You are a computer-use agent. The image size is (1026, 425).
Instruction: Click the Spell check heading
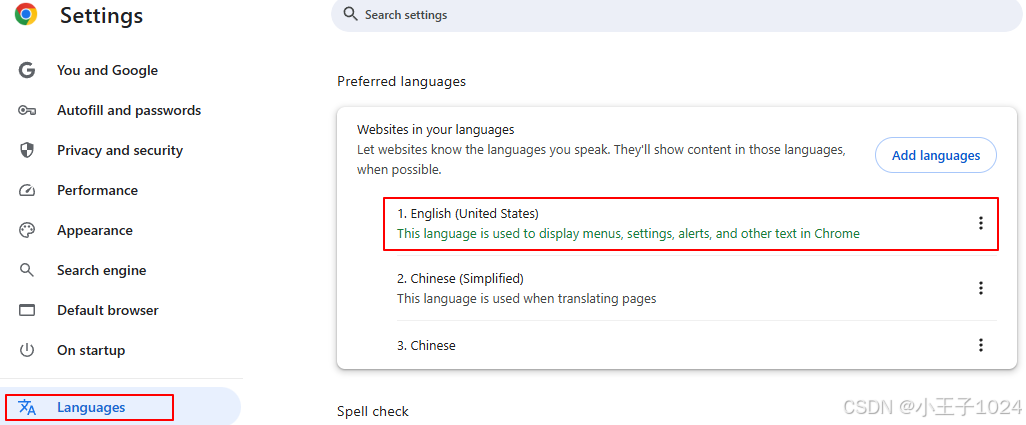point(373,411)
